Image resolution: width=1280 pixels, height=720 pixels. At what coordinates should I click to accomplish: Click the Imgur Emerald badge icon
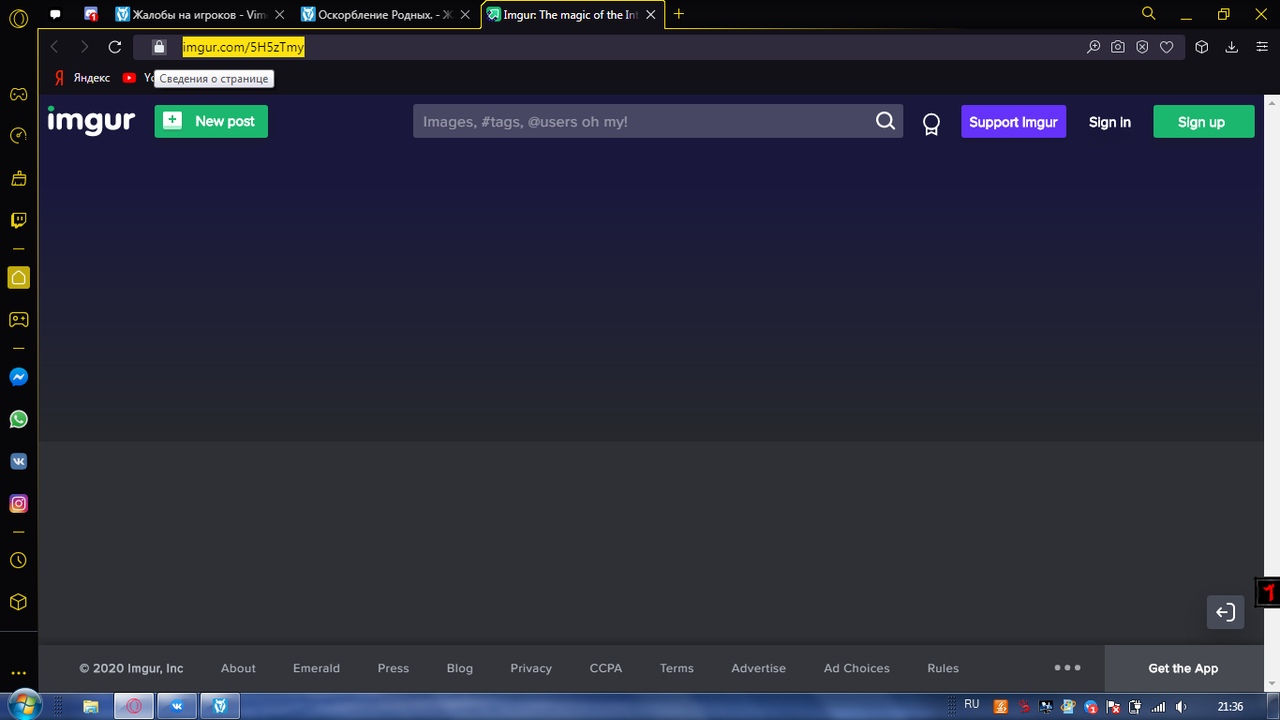click(x=931, y=123)
